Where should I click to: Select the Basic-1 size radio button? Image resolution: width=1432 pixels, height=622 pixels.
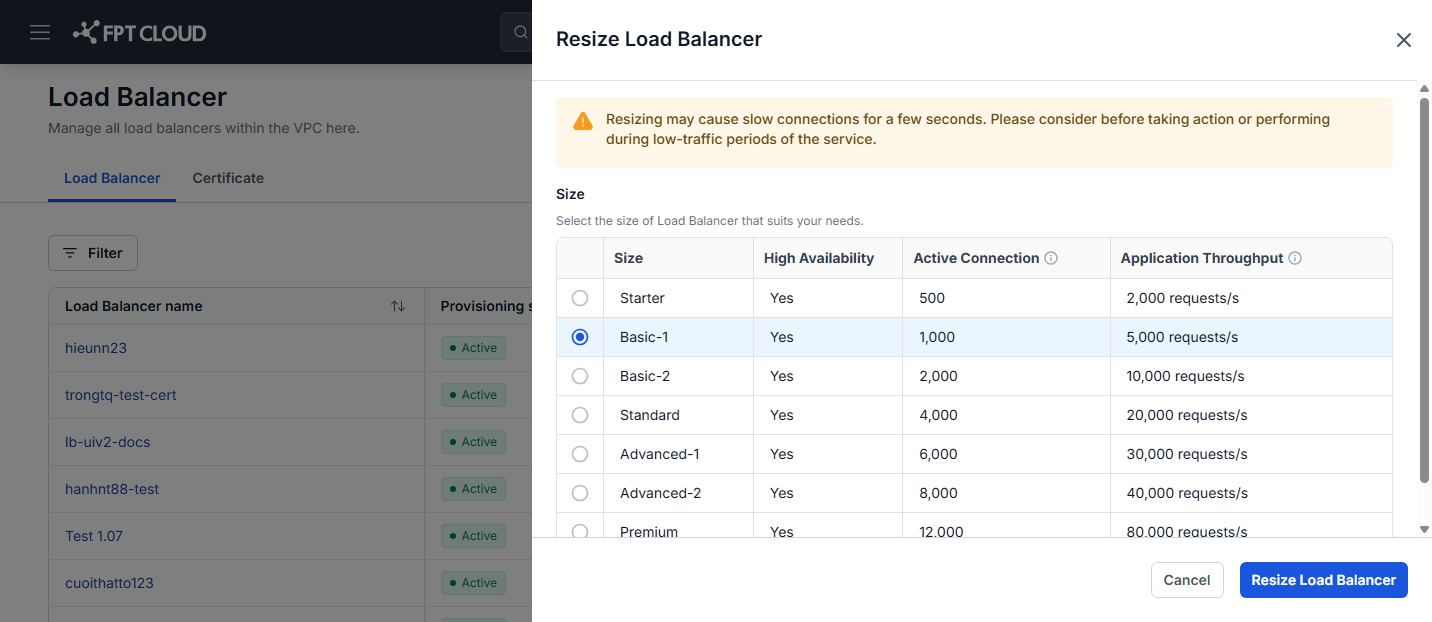580,337
